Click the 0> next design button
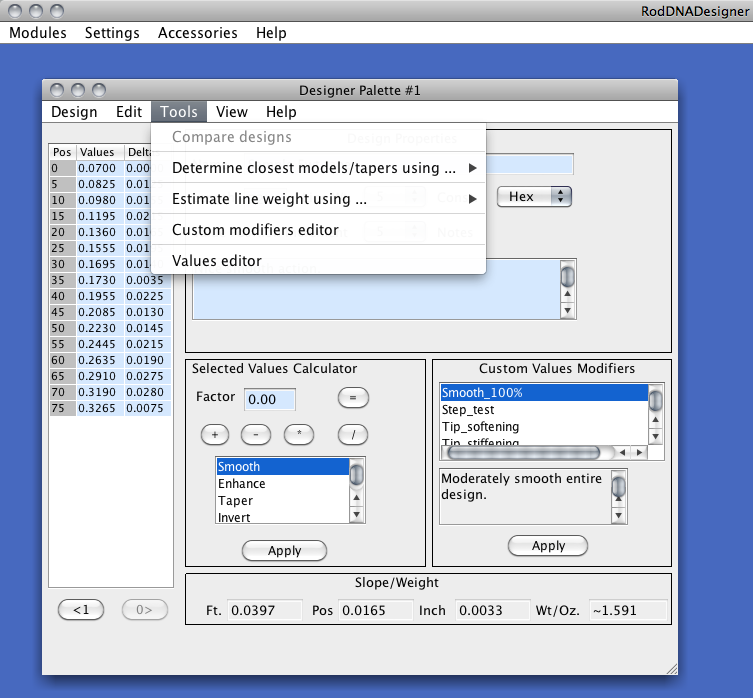The height and width of the screenshot is (698, 753). [x=145, y=610]
